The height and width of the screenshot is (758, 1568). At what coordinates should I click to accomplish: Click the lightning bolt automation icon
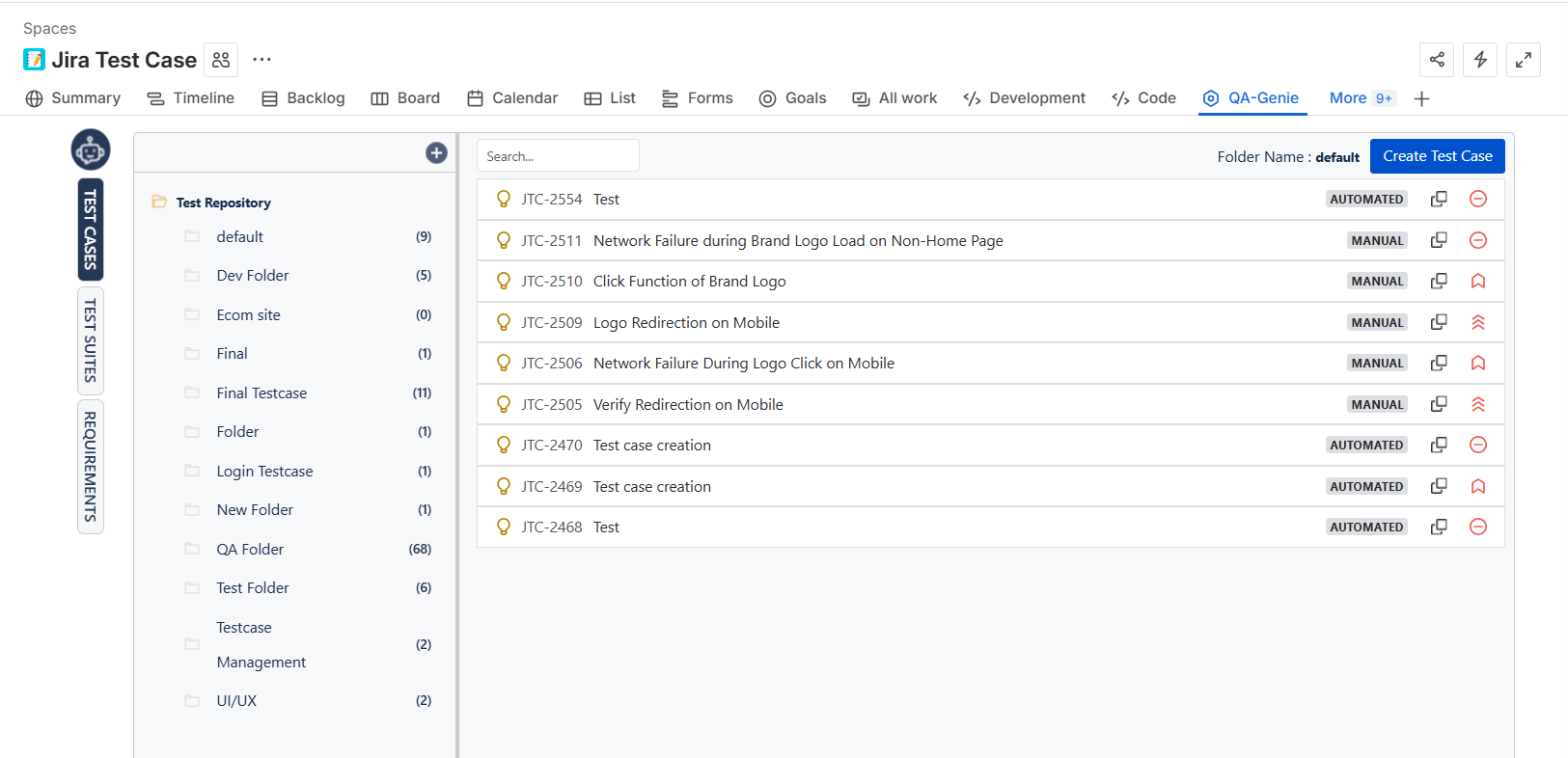click(x=1480, y=60)
